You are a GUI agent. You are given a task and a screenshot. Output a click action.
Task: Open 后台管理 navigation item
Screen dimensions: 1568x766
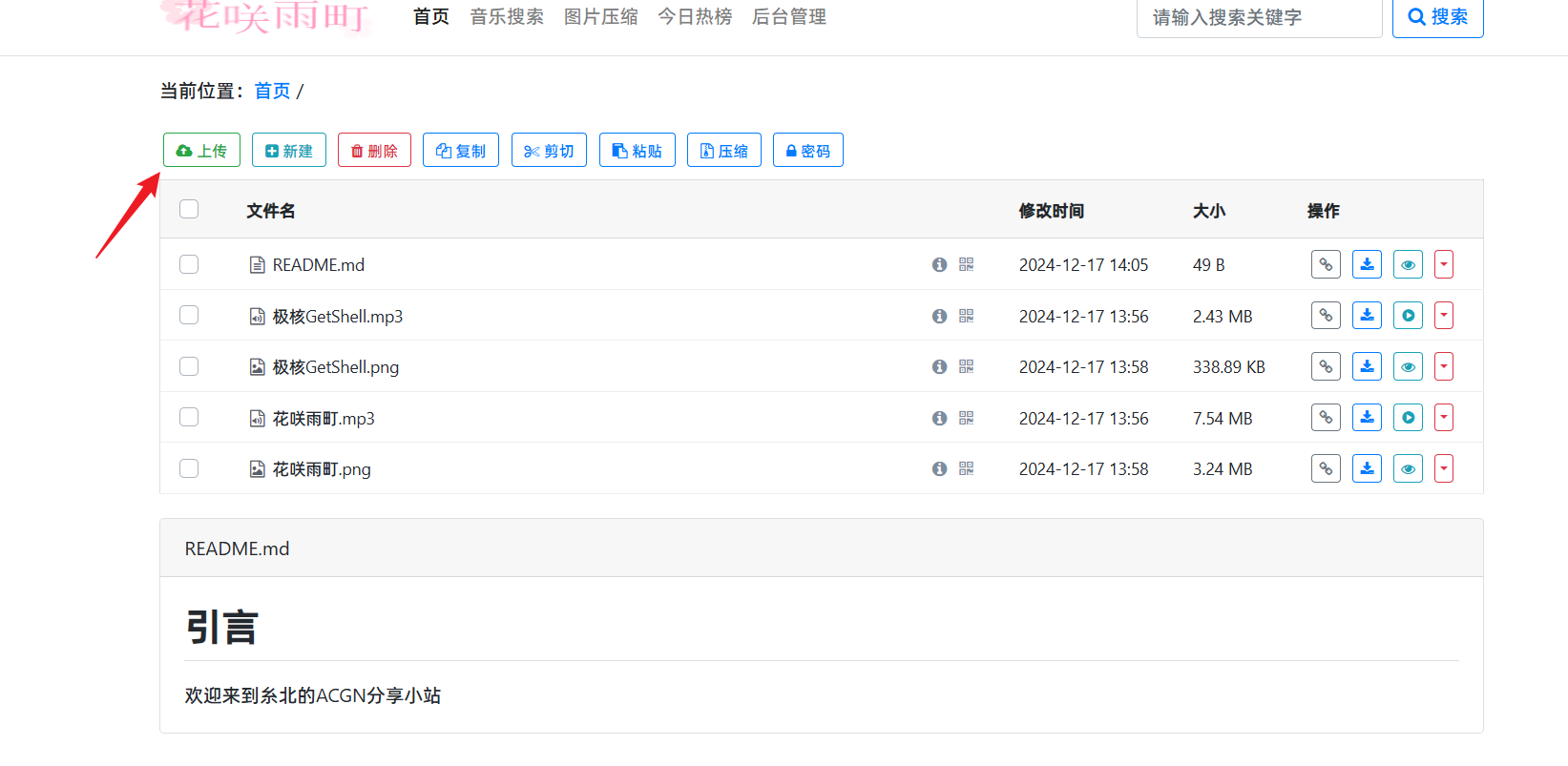click(788, 17)
